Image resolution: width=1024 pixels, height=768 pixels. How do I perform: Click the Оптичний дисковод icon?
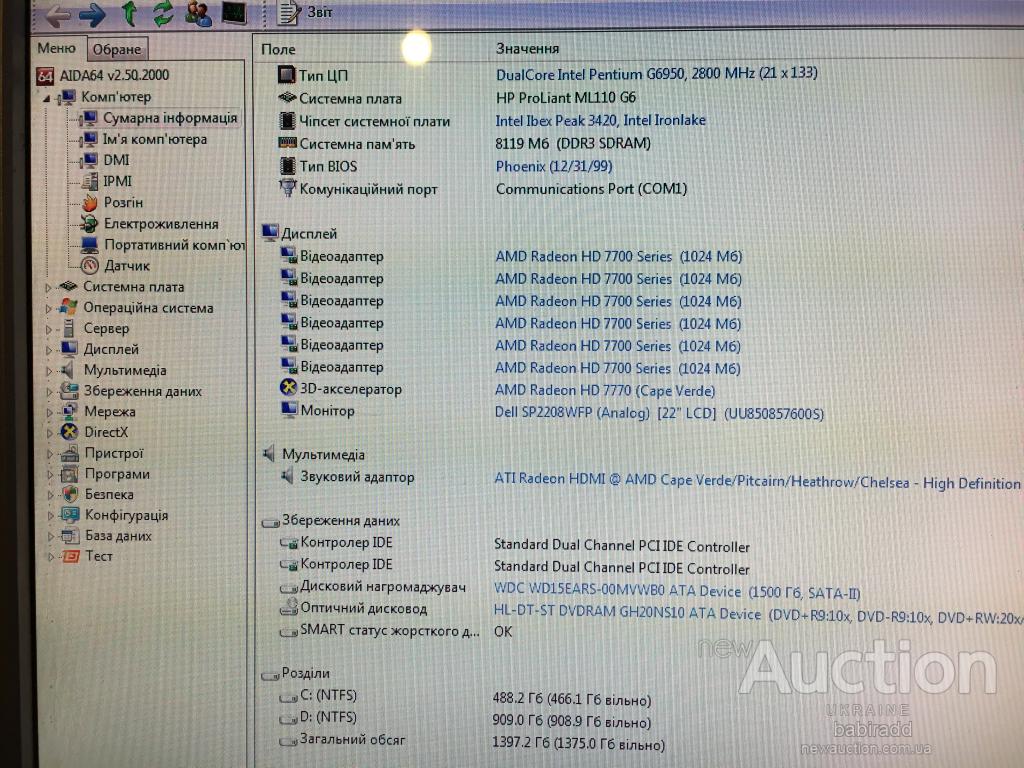288,608
